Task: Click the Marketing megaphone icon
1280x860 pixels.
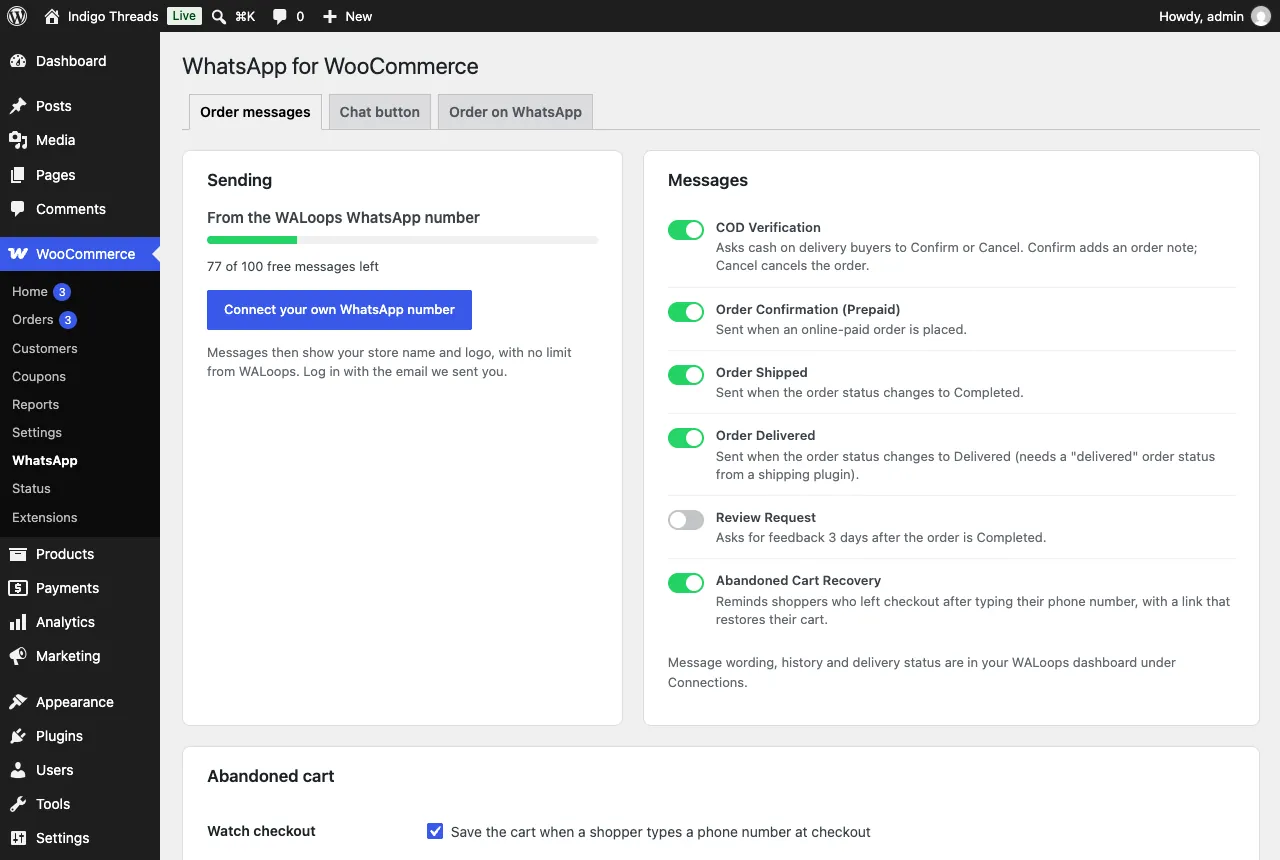Action: pyautogui.click(x=18, y=656)
